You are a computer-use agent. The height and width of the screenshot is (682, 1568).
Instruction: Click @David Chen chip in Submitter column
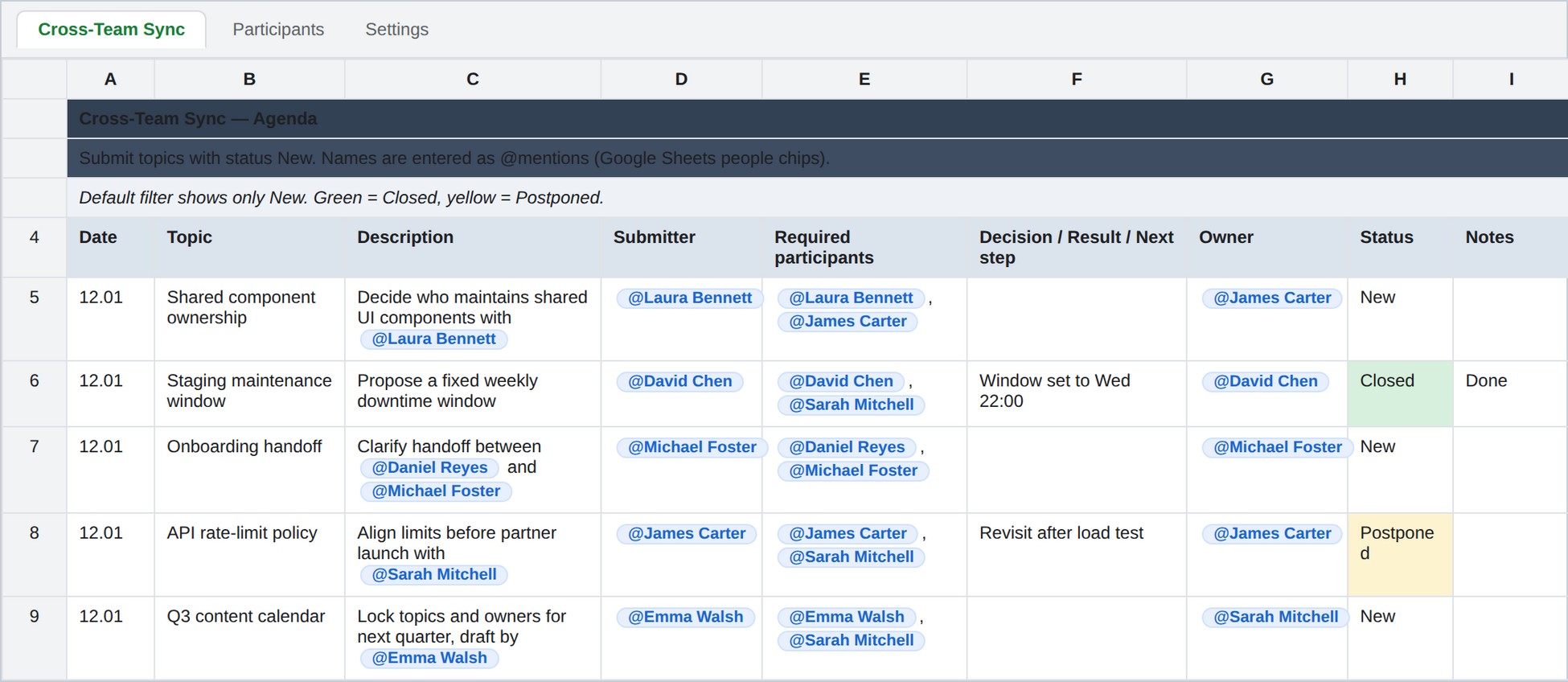(680, 381)
